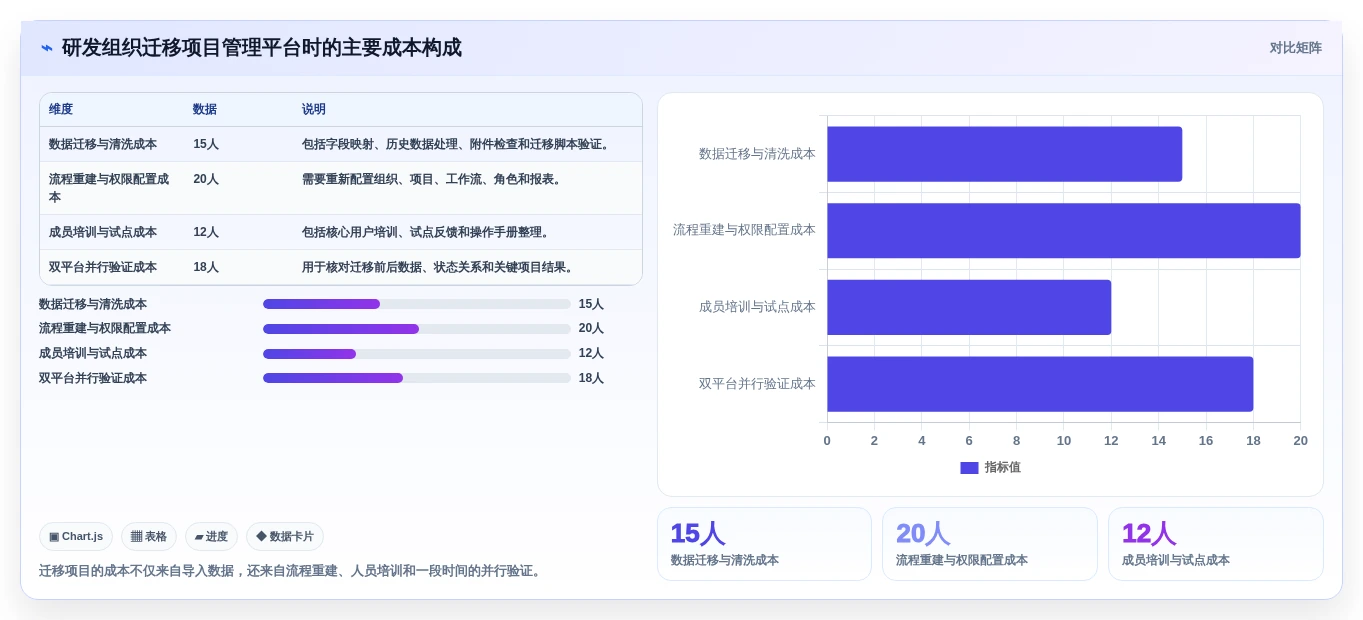Click the 数据 column header
The width and height of the screenshot is (1363, 620).
point(205,110)
